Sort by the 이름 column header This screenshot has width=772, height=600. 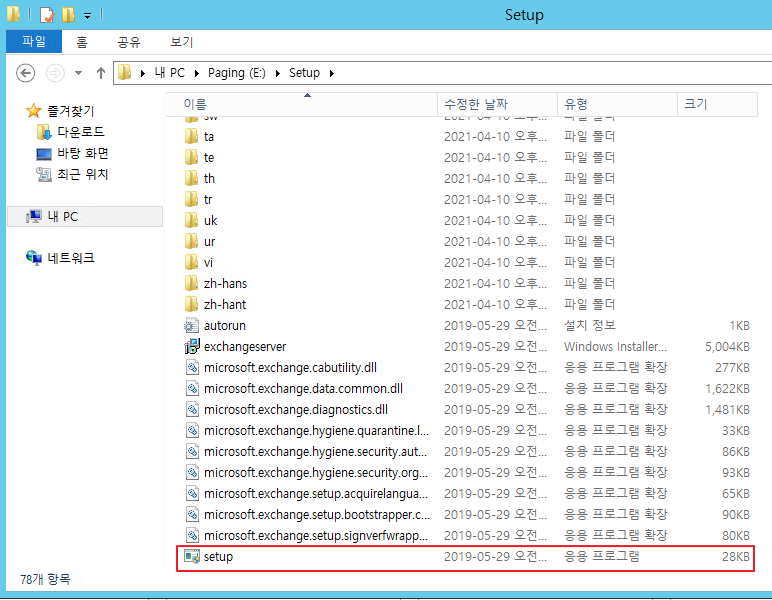click(301, 104)
